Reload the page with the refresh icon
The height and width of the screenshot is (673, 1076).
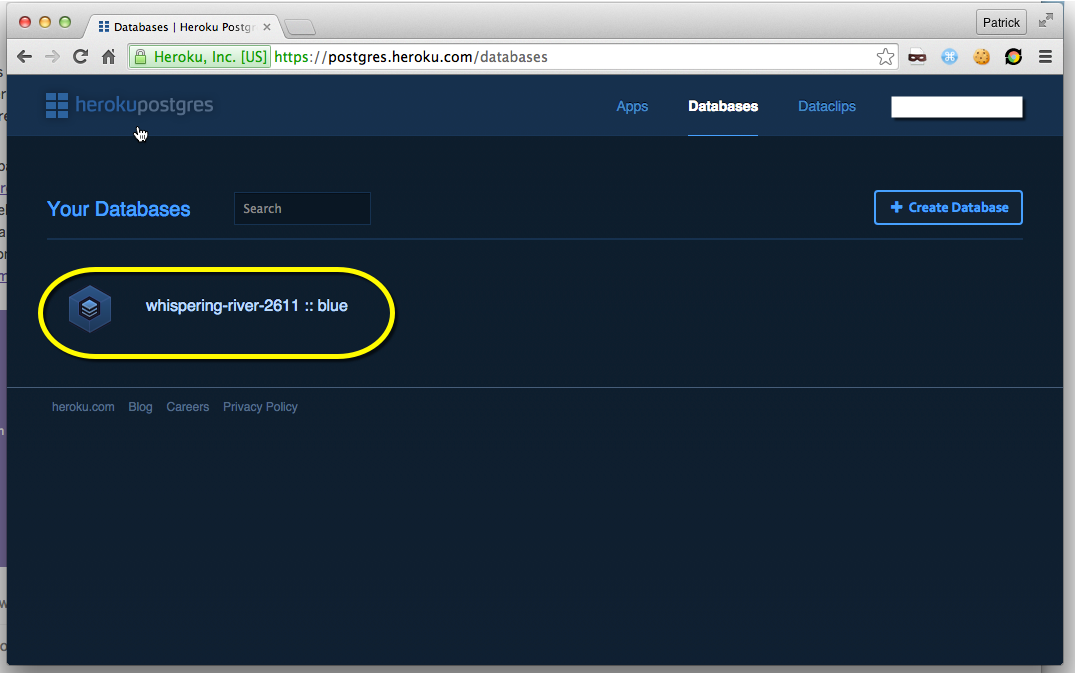click(80, 57)
